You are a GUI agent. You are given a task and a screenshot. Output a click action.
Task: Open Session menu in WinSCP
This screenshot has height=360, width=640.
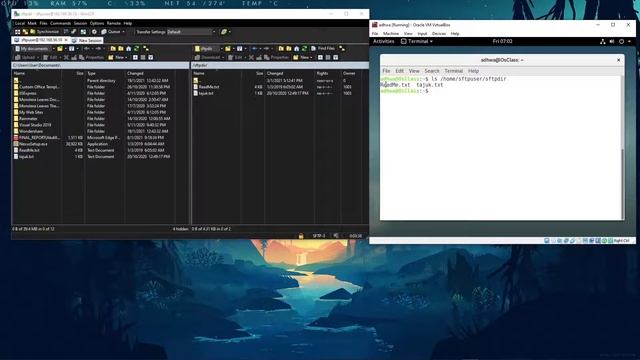[80, 23]
